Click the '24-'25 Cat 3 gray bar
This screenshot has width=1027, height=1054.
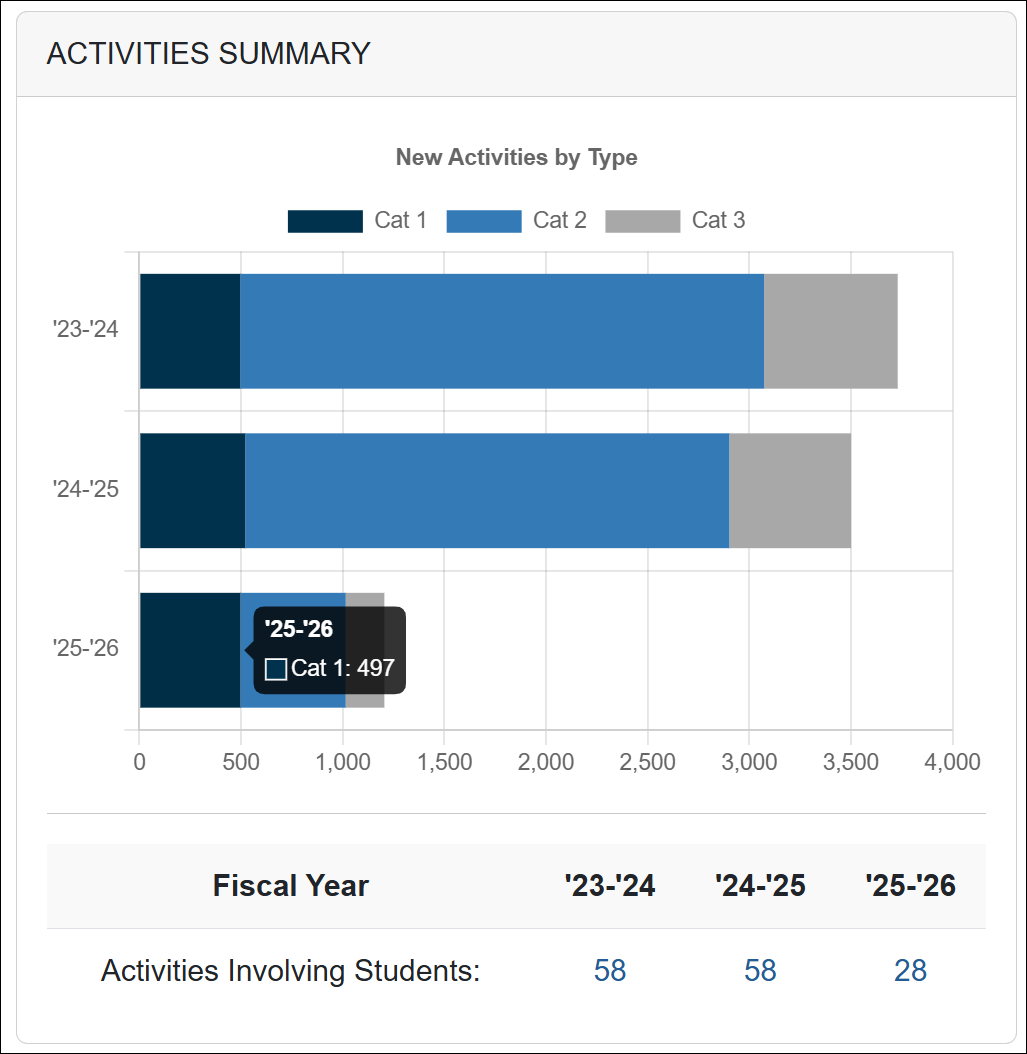pos(790,491)
